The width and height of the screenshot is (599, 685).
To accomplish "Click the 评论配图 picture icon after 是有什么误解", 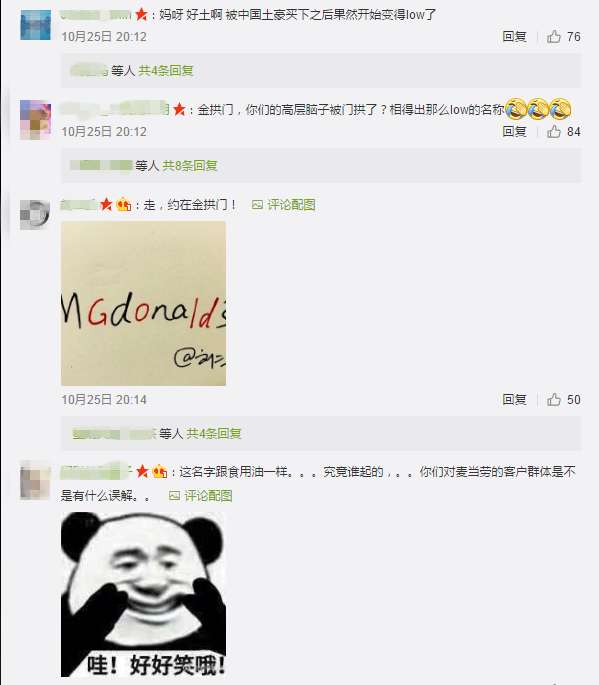I will click(174, 495).
